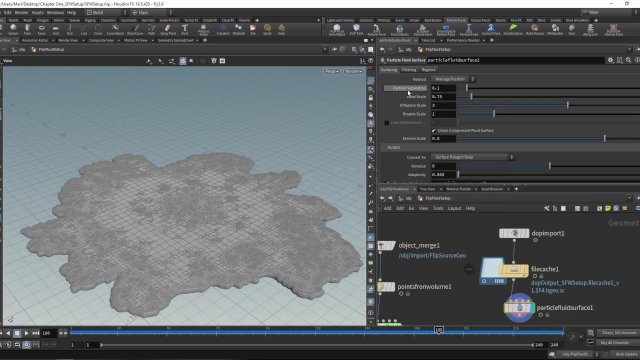Open the Main radial menu dropdown
This screenshot has height=360, width=640.
tap(152, 13)
